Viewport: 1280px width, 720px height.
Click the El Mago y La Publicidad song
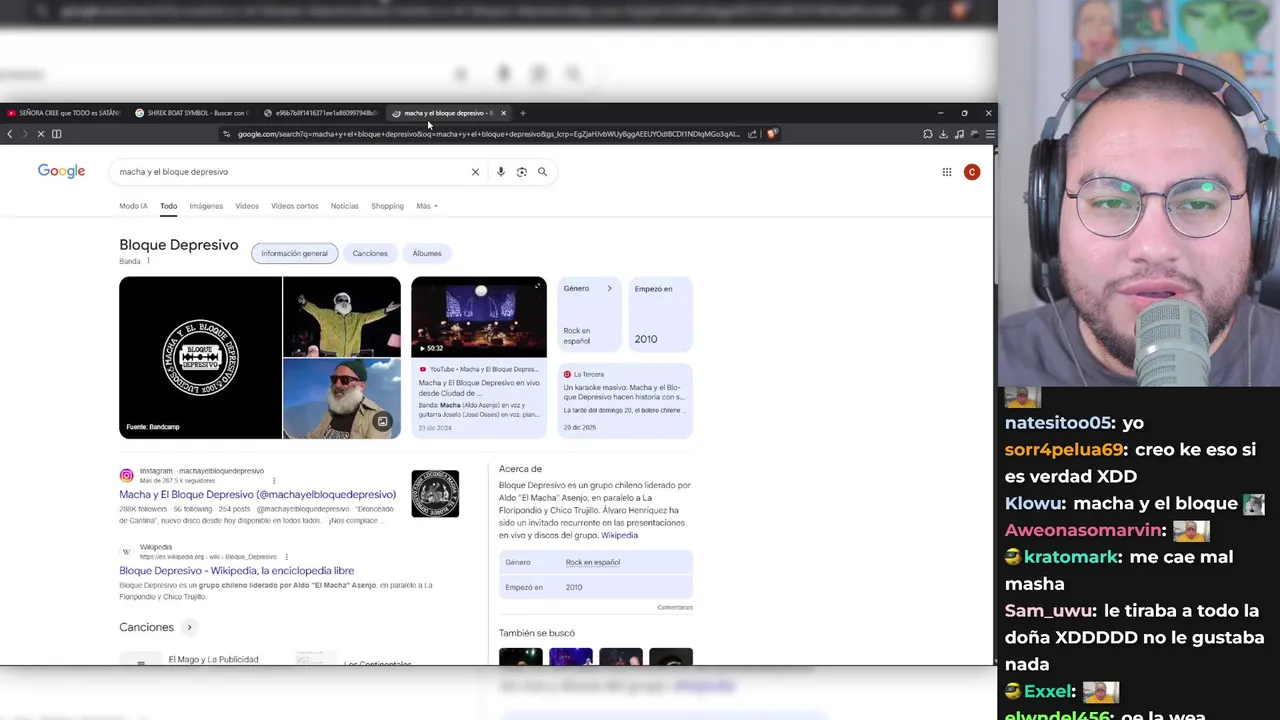click(x=213, y=659)
